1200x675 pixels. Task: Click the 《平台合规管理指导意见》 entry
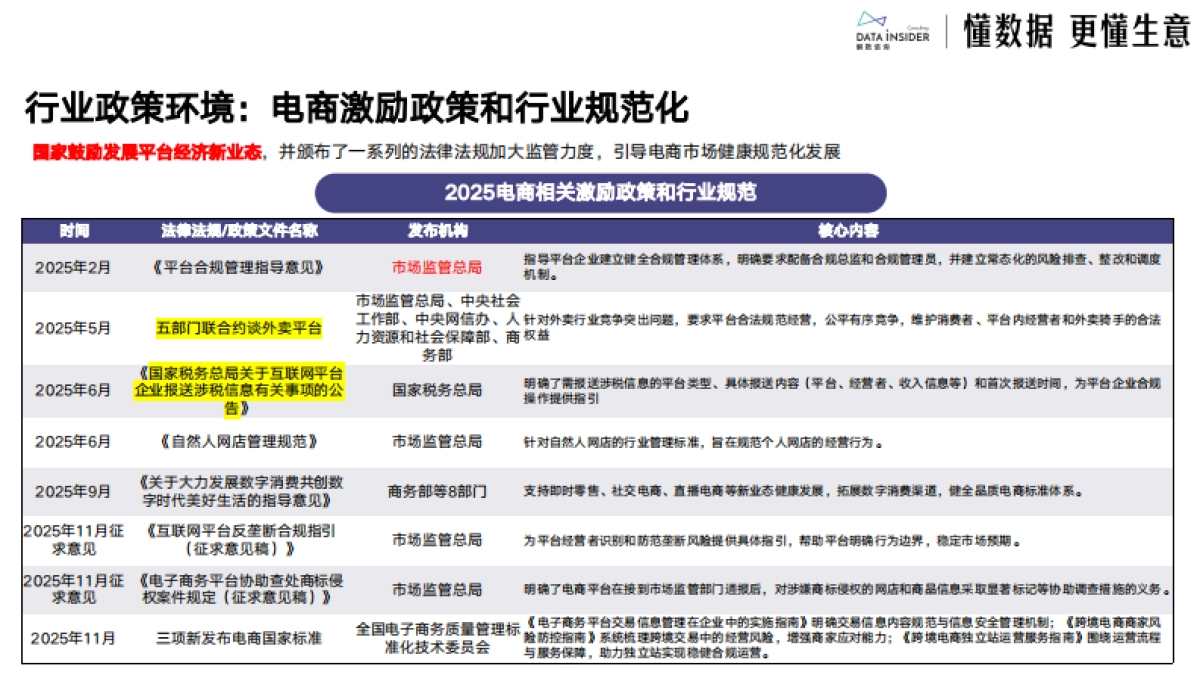click(240, 267)
